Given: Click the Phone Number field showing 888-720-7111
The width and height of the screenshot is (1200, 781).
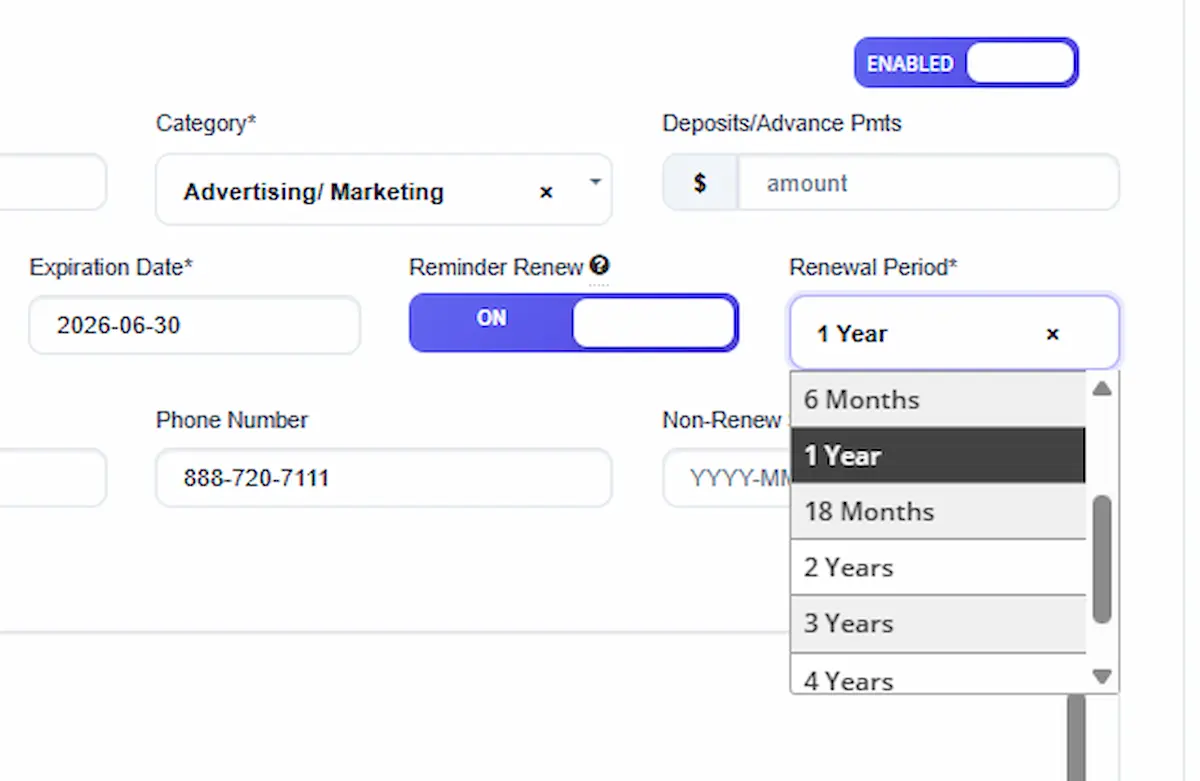Looking at the screenshot, I should 384,478.
